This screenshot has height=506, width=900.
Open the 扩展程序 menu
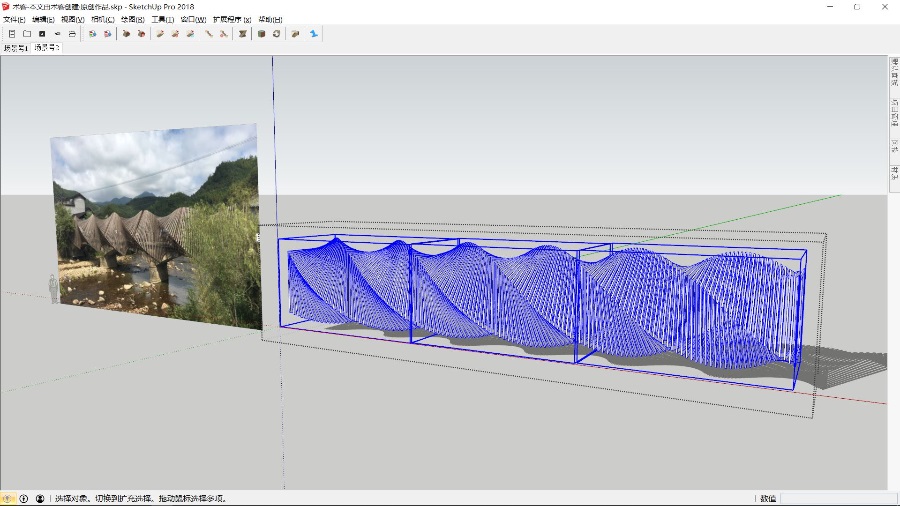pyautogui.click(x=232, y=19)
